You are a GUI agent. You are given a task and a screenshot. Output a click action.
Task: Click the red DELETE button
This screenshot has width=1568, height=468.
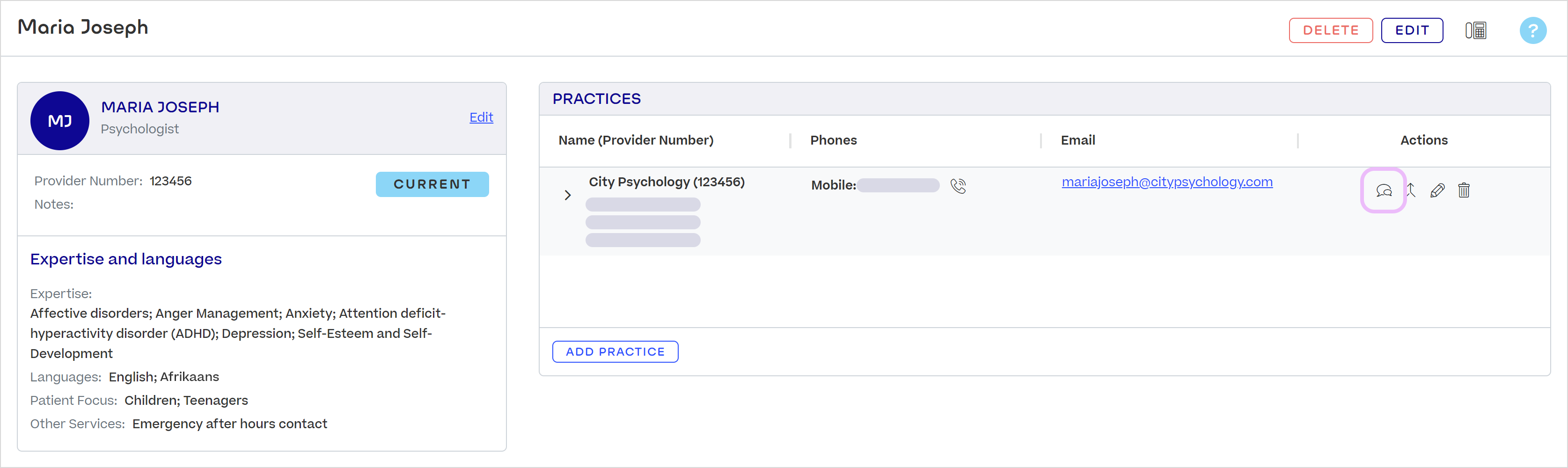pyautogui.click(x=1331, y=30)
